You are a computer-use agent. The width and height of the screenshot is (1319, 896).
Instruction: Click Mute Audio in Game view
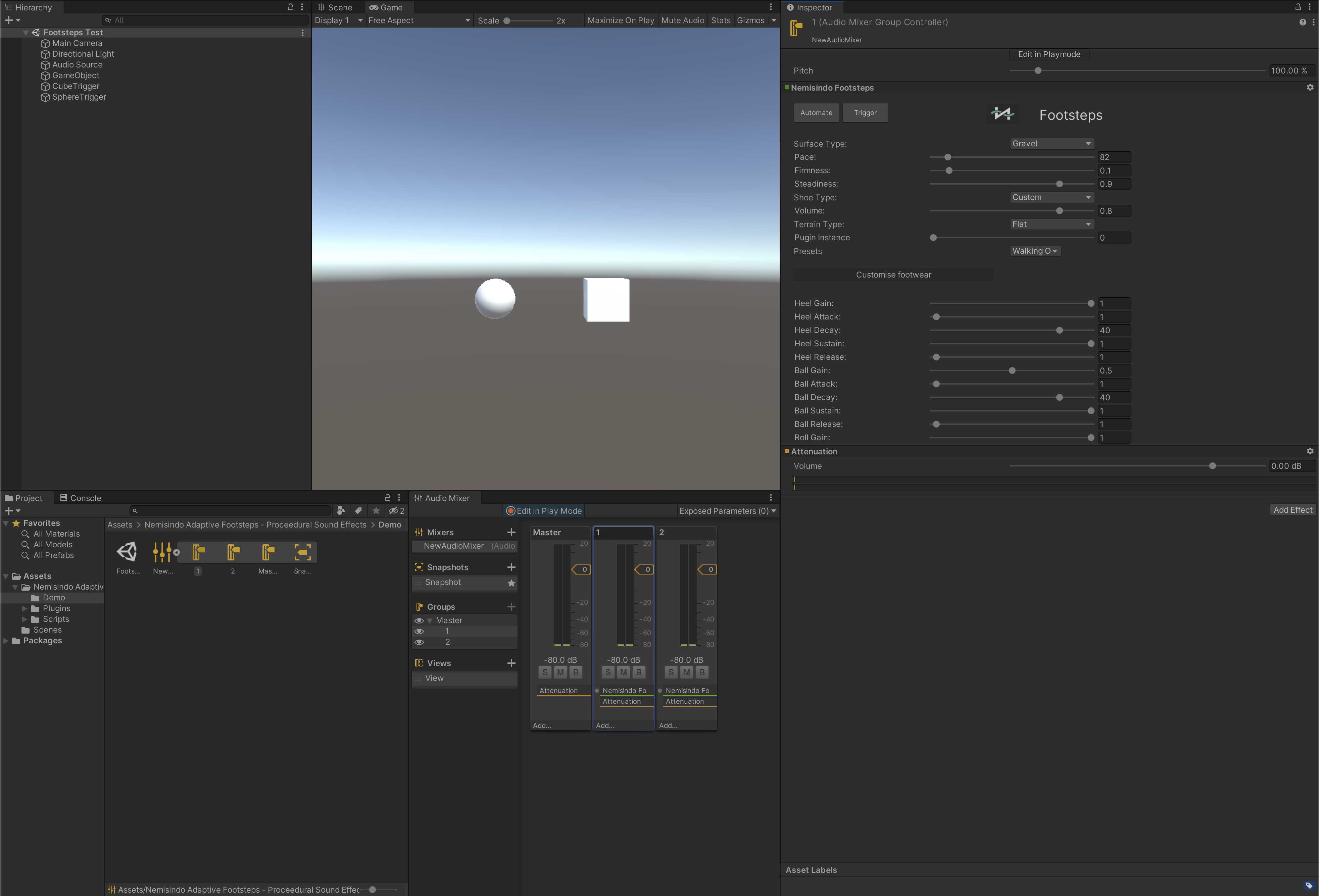pos(683,20)
